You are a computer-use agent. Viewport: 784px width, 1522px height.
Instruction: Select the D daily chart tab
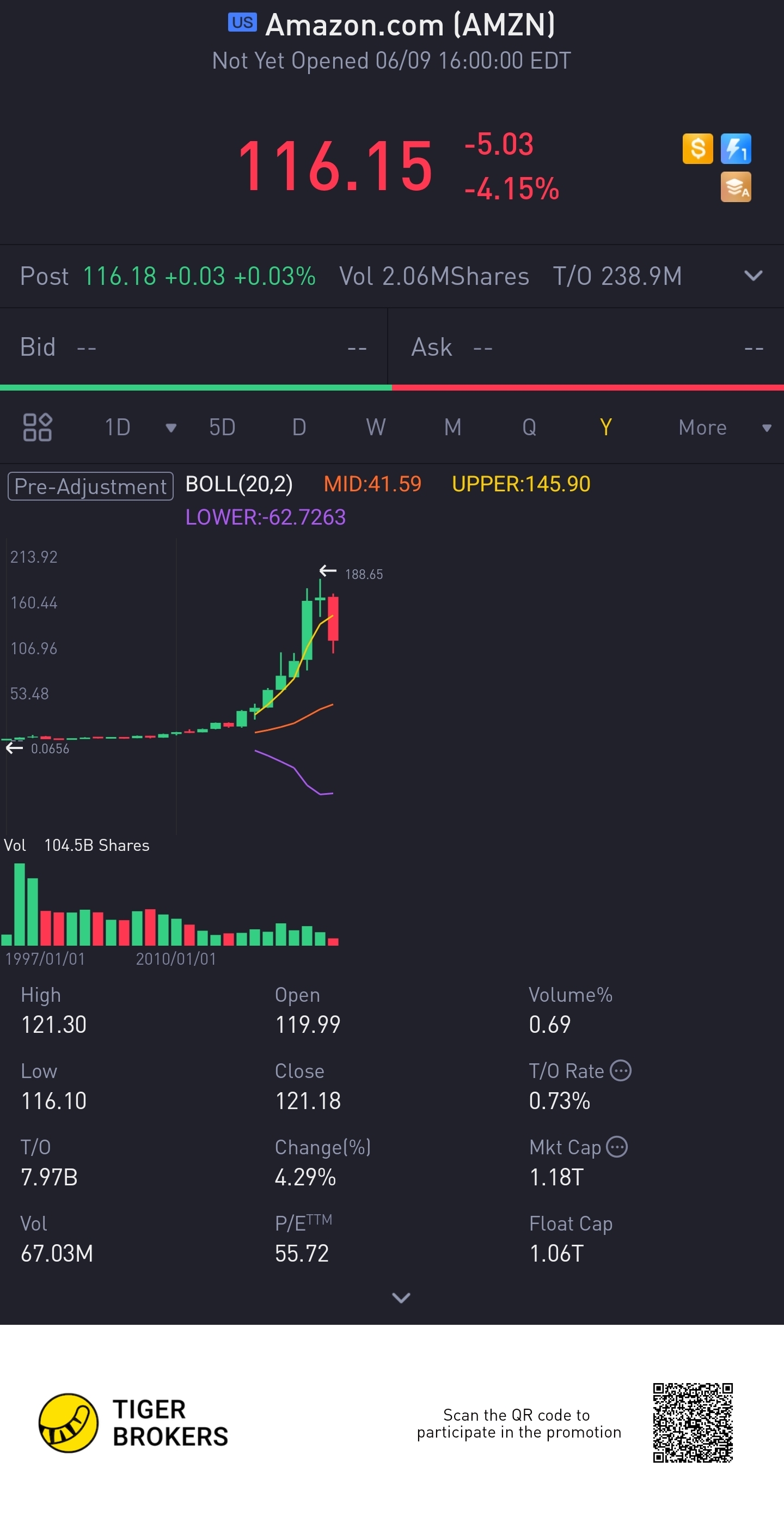pyautogui.click(x=299, y=427)
